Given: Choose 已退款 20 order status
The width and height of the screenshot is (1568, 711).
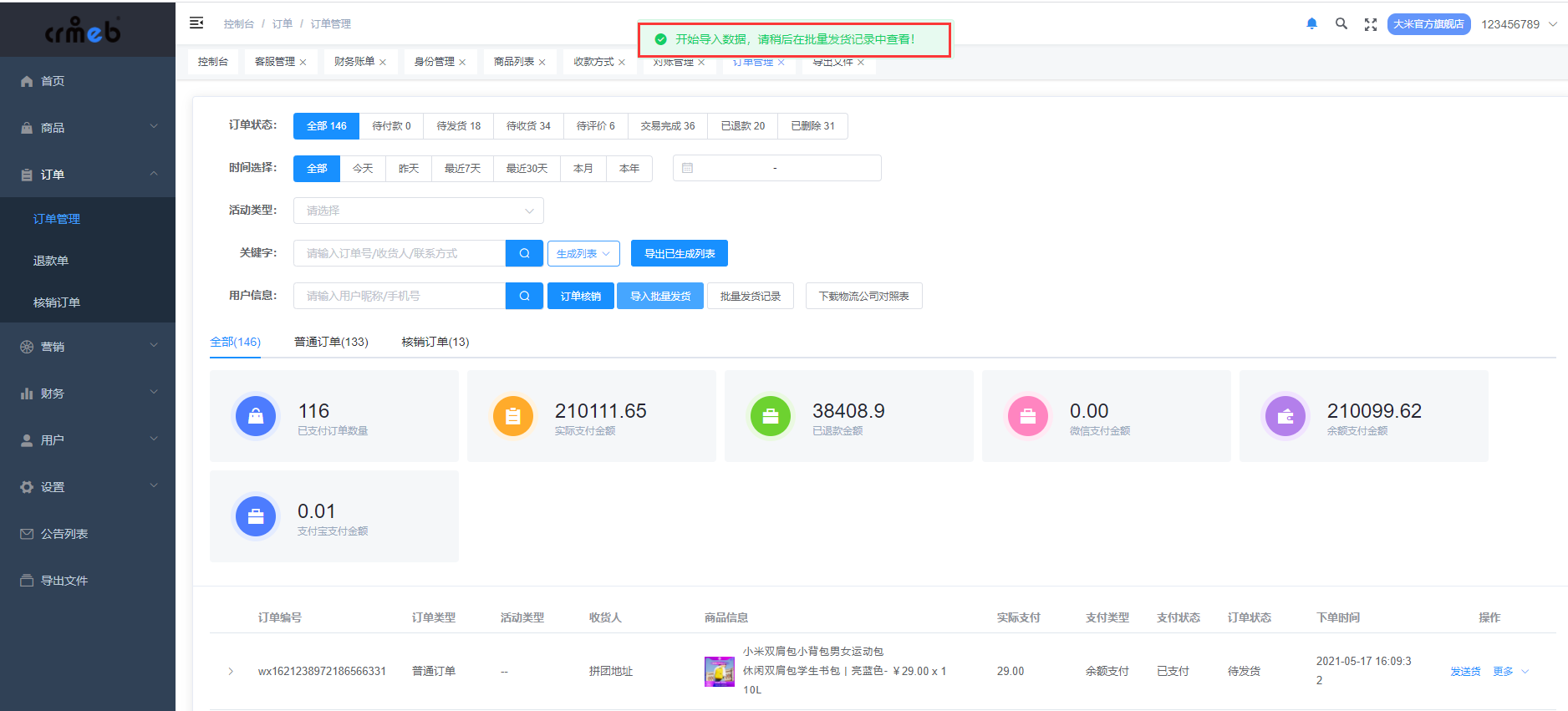Looking at the screenshot, I should coord(742,126).
